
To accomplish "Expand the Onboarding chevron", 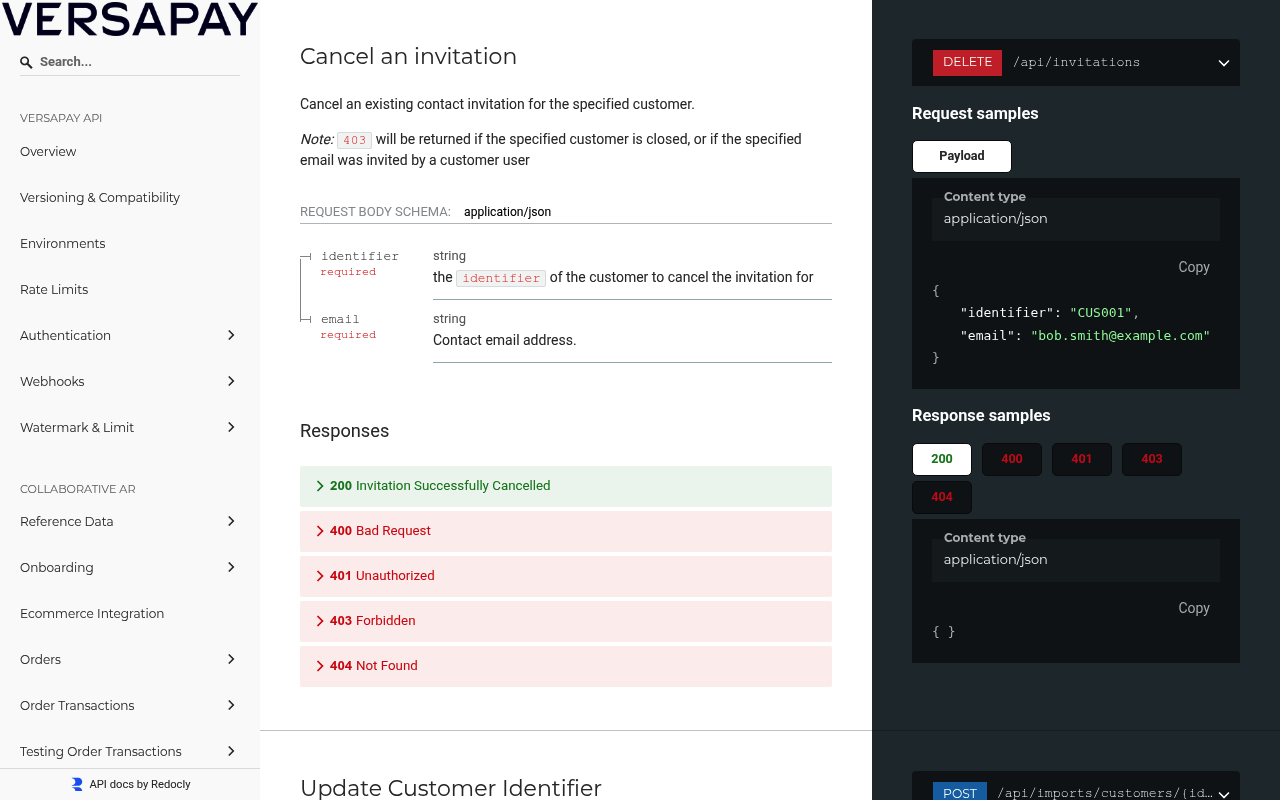I will [231, 567].
